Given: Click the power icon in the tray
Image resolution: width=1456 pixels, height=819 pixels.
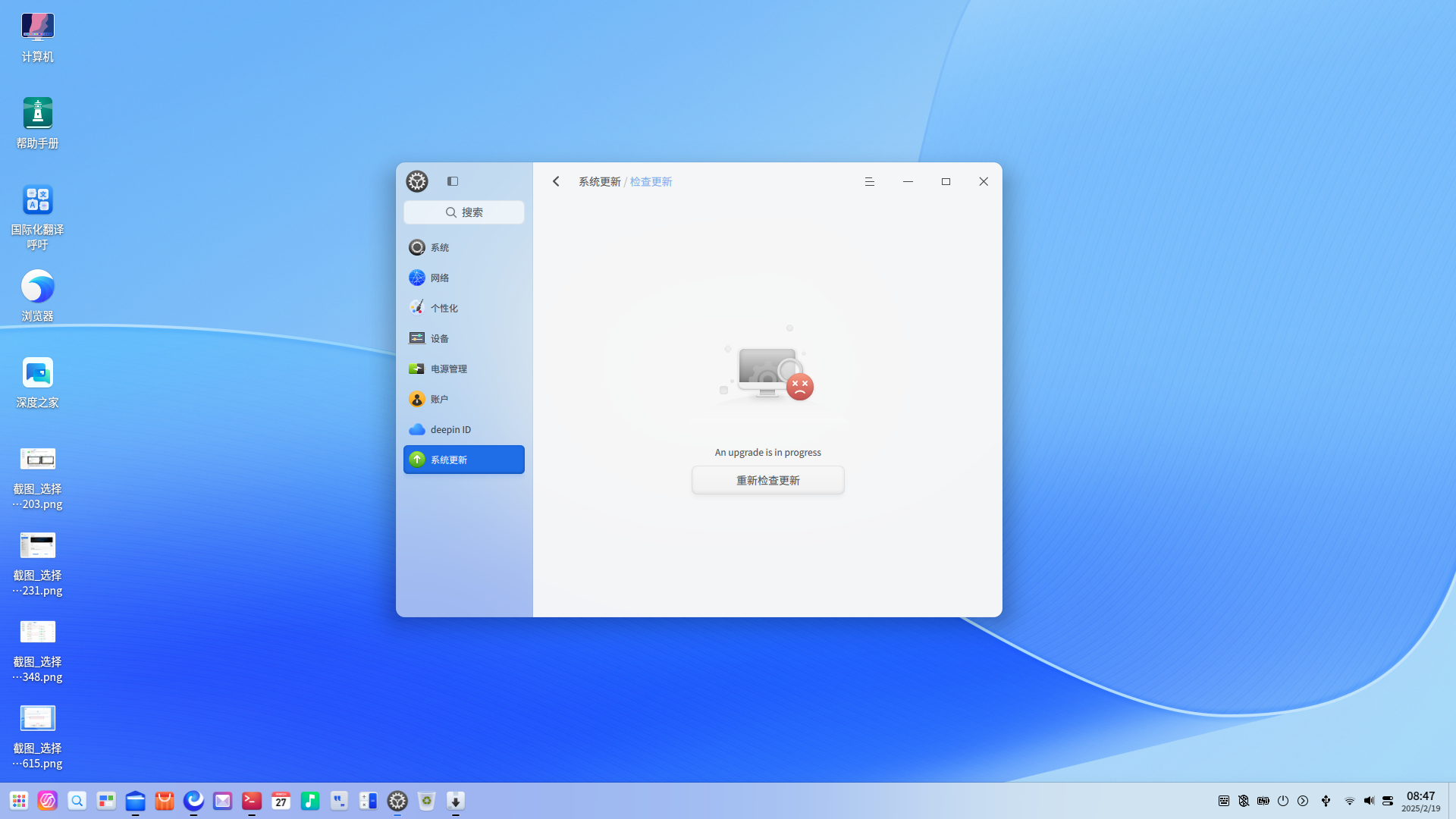Looking at the screenshot, I should pyautogui.click(x=1283, y=801).
